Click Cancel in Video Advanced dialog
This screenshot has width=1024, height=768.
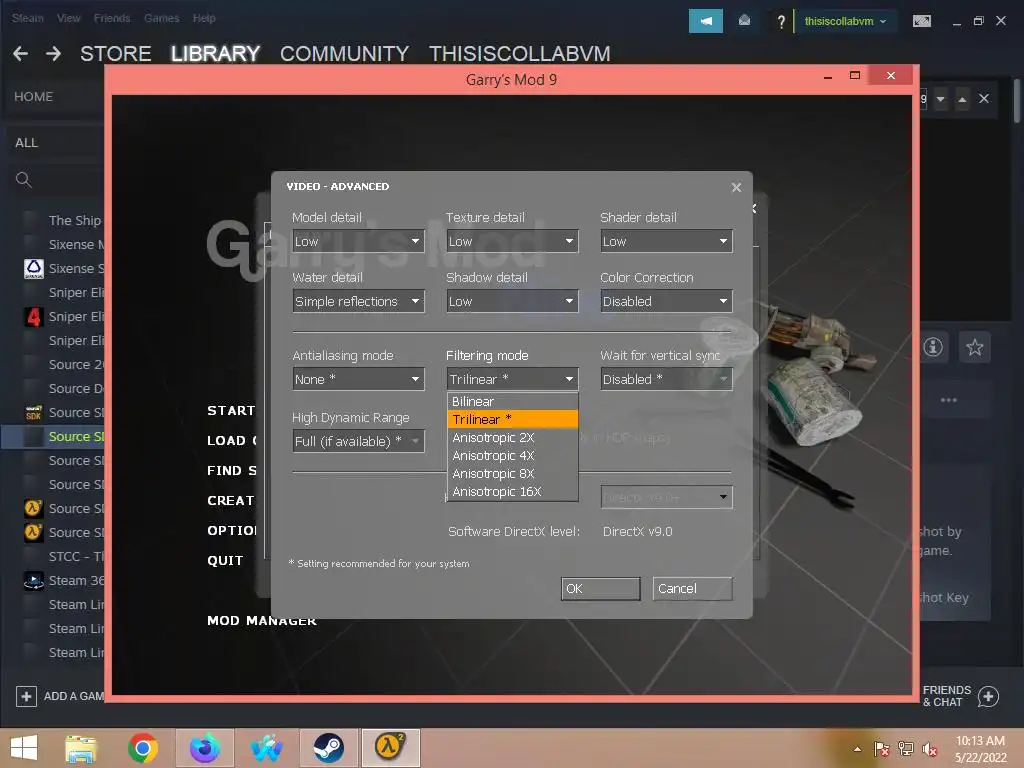click(692, 589)
